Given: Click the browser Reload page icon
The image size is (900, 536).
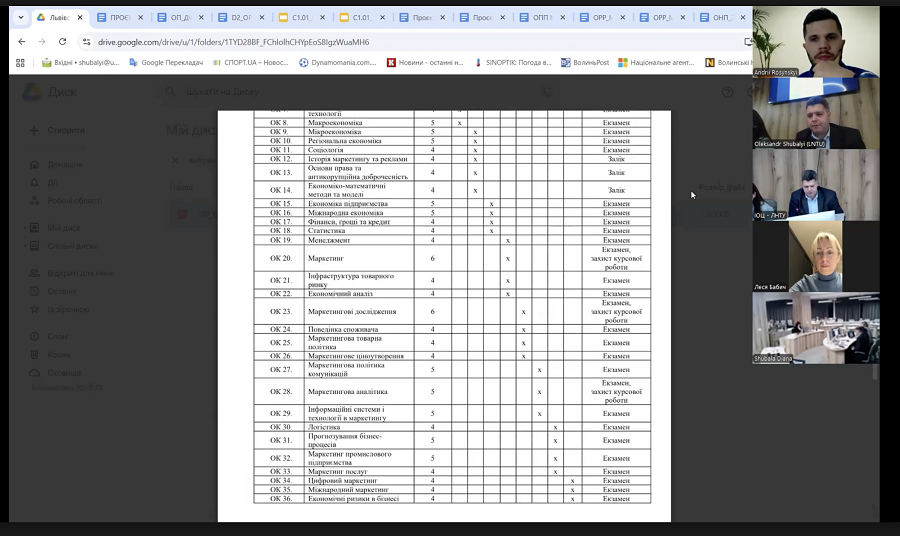Looking at the screenshot, I should [62, 42].
